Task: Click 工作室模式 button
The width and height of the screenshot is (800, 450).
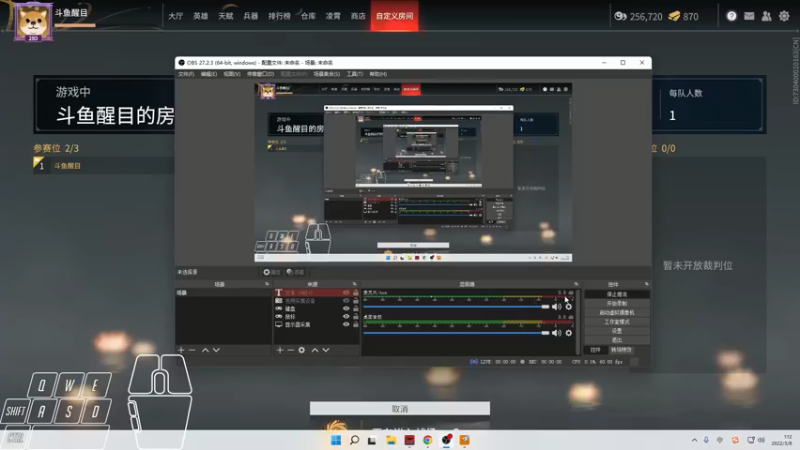Action: click(x=617, y=322)
